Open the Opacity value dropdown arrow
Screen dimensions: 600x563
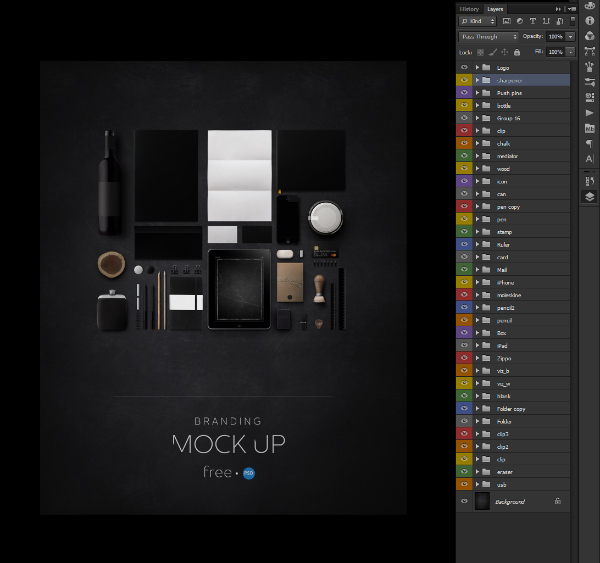[570, 36]
